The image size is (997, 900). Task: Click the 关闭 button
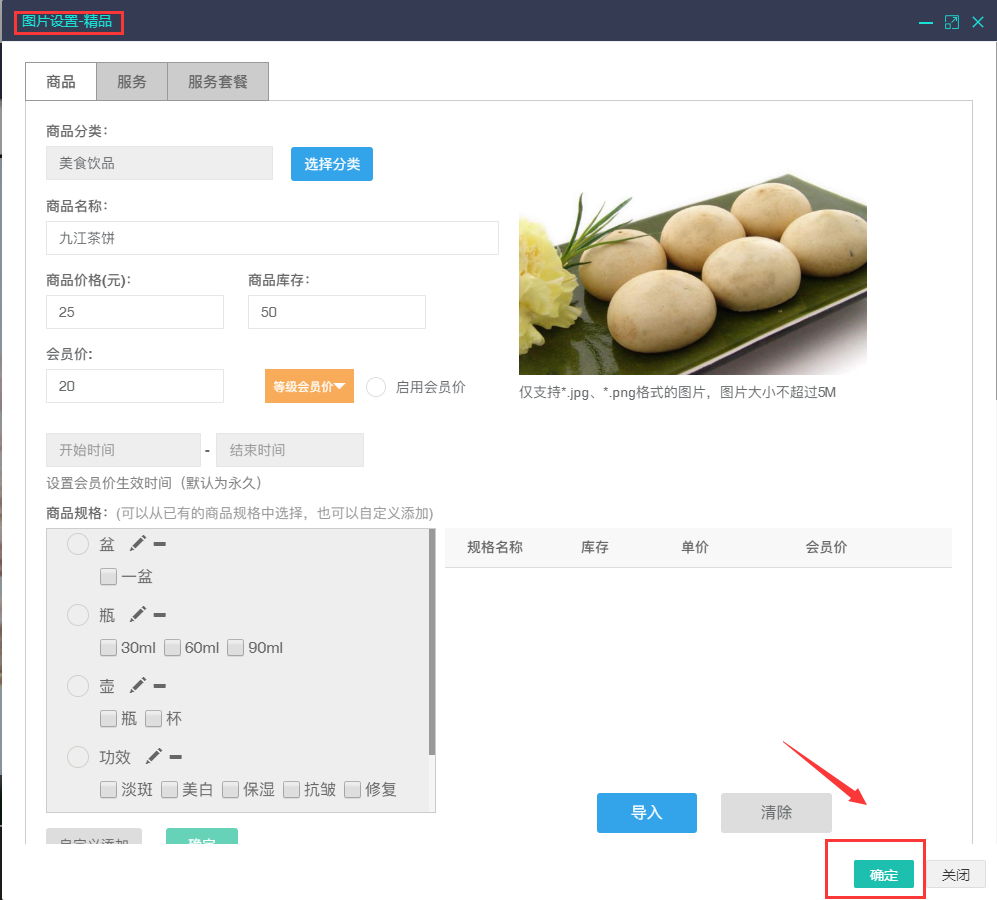tap(956, 875)
